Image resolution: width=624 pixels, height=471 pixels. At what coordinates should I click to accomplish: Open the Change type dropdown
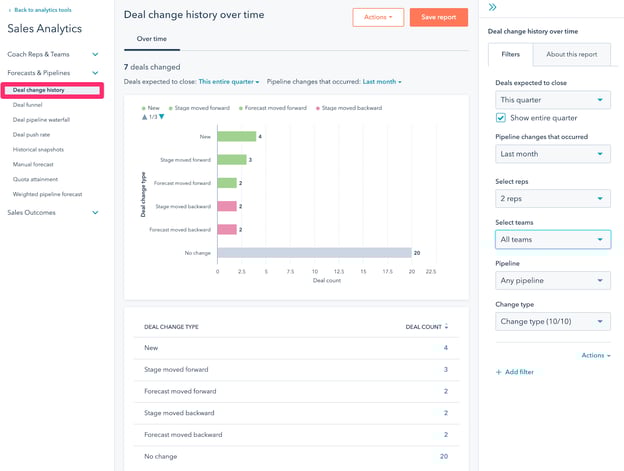(552, 321)
